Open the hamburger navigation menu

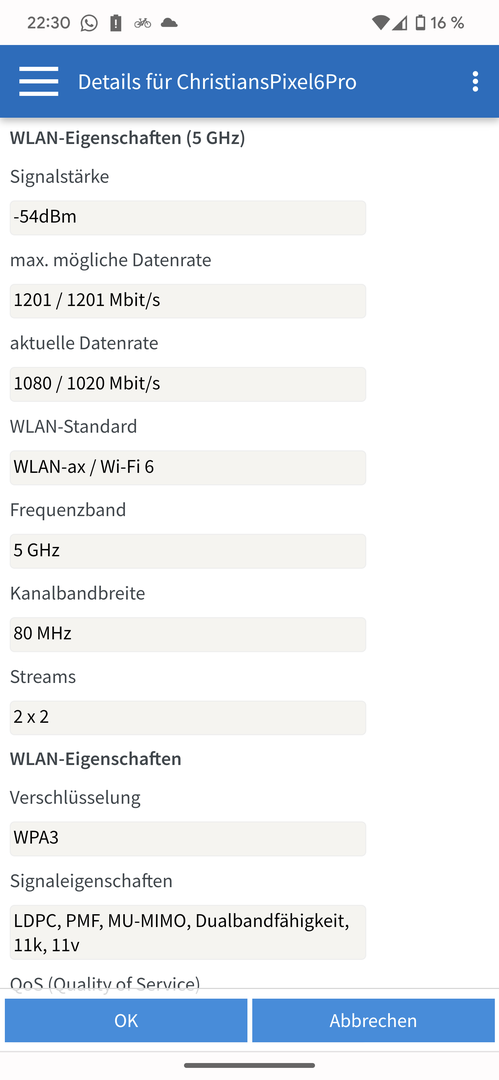point(39,81)
